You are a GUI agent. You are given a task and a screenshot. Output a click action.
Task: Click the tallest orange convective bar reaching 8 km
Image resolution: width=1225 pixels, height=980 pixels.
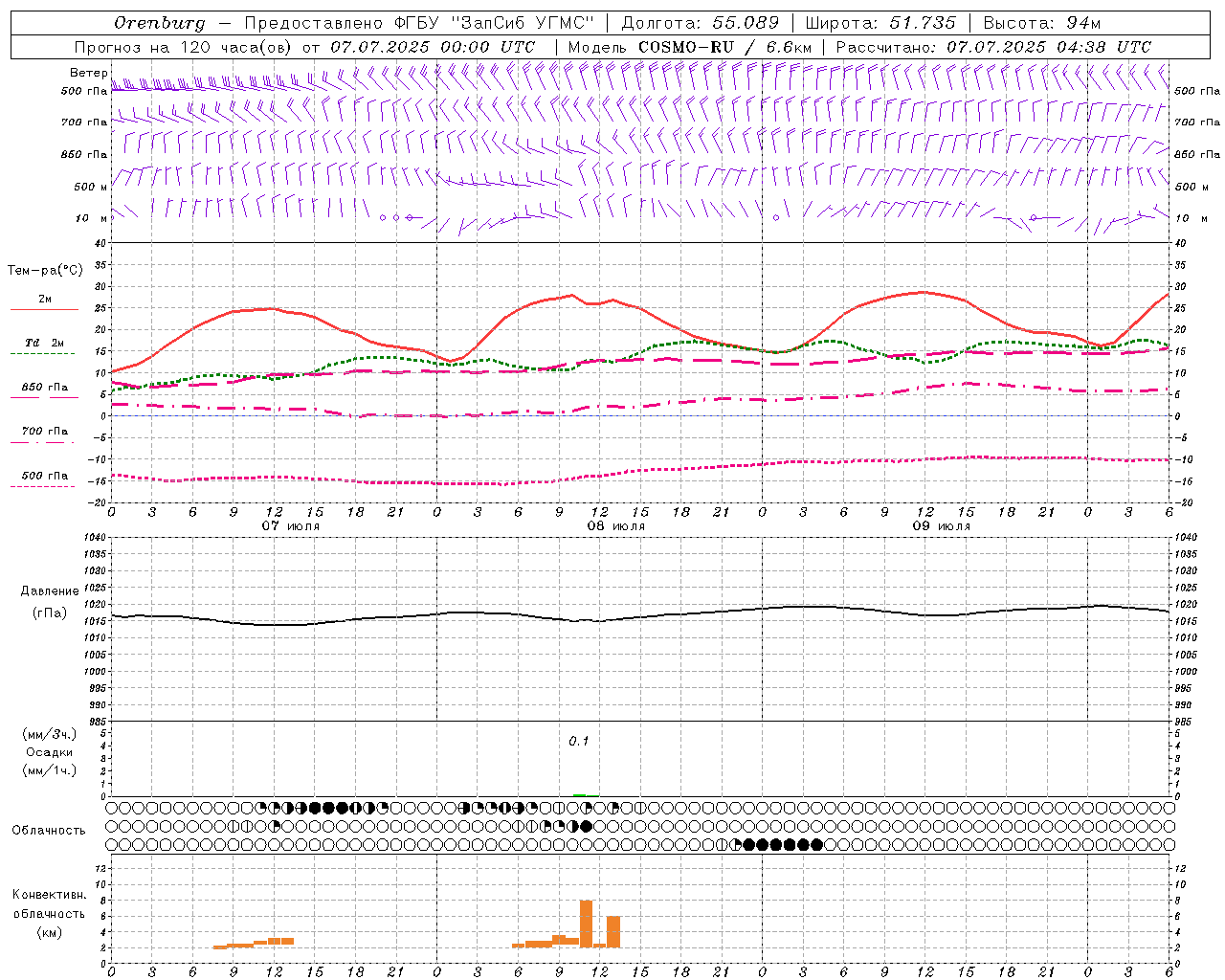coord(586,924)
